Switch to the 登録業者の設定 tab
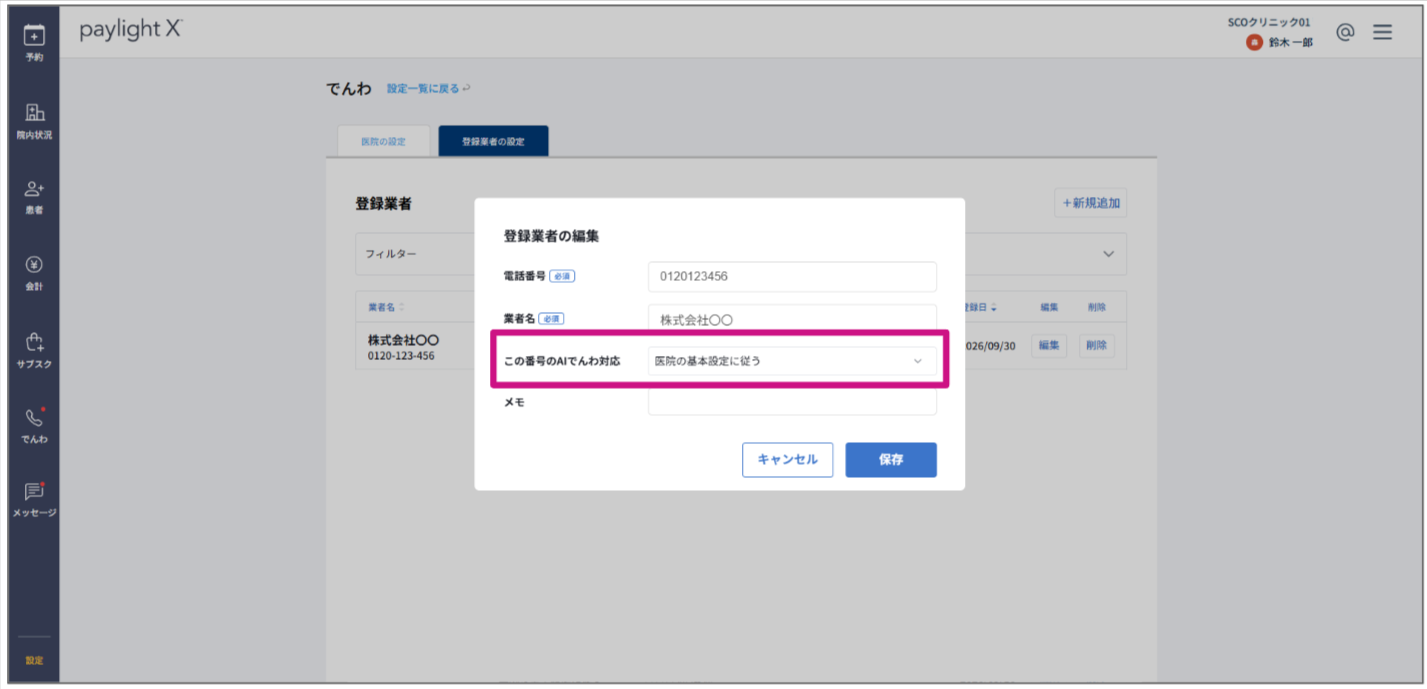This screenshot has height=689, width=1427. [493, 141]
